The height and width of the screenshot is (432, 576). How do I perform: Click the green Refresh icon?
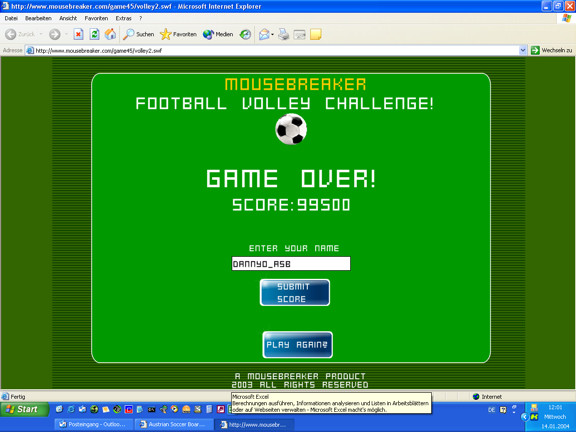(x=94, y=35)
